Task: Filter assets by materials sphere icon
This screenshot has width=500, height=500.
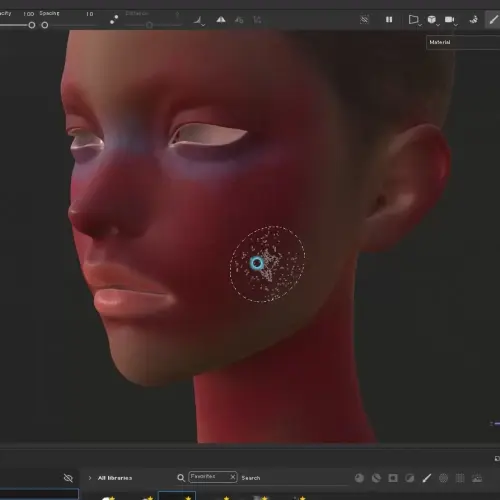Action: coord(359,478)
